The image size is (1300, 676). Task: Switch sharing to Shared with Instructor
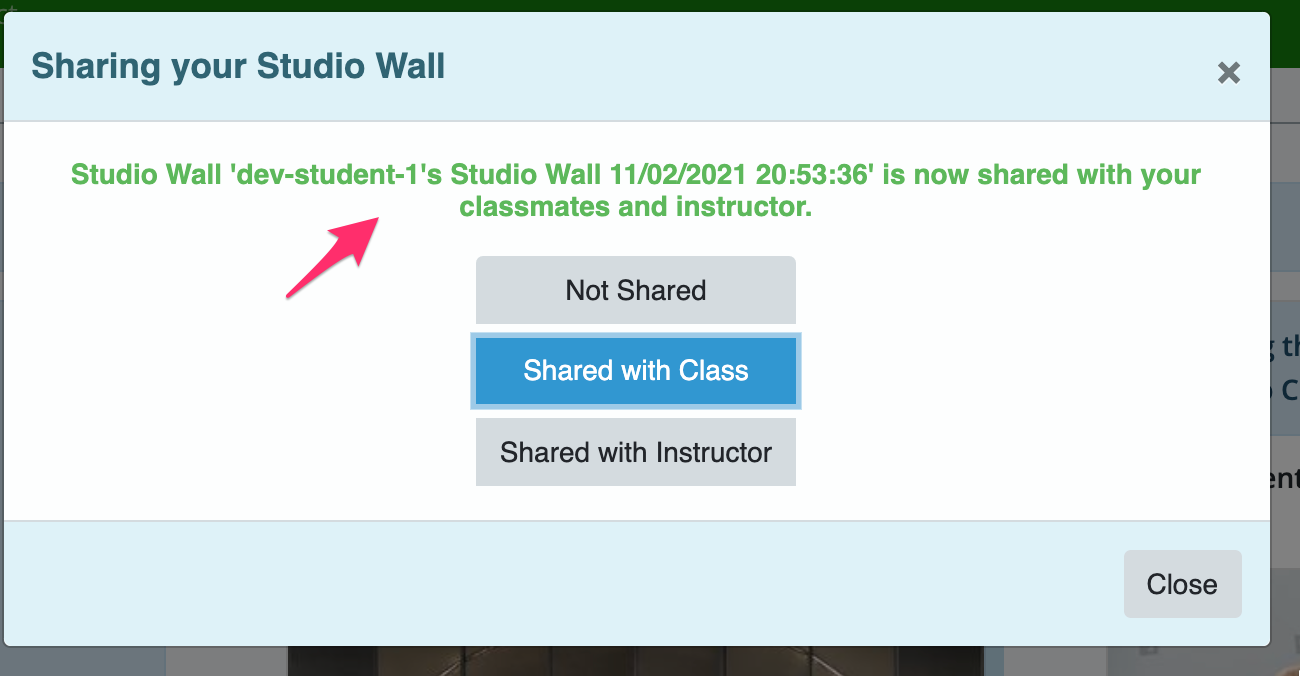(x=636, y=452)
